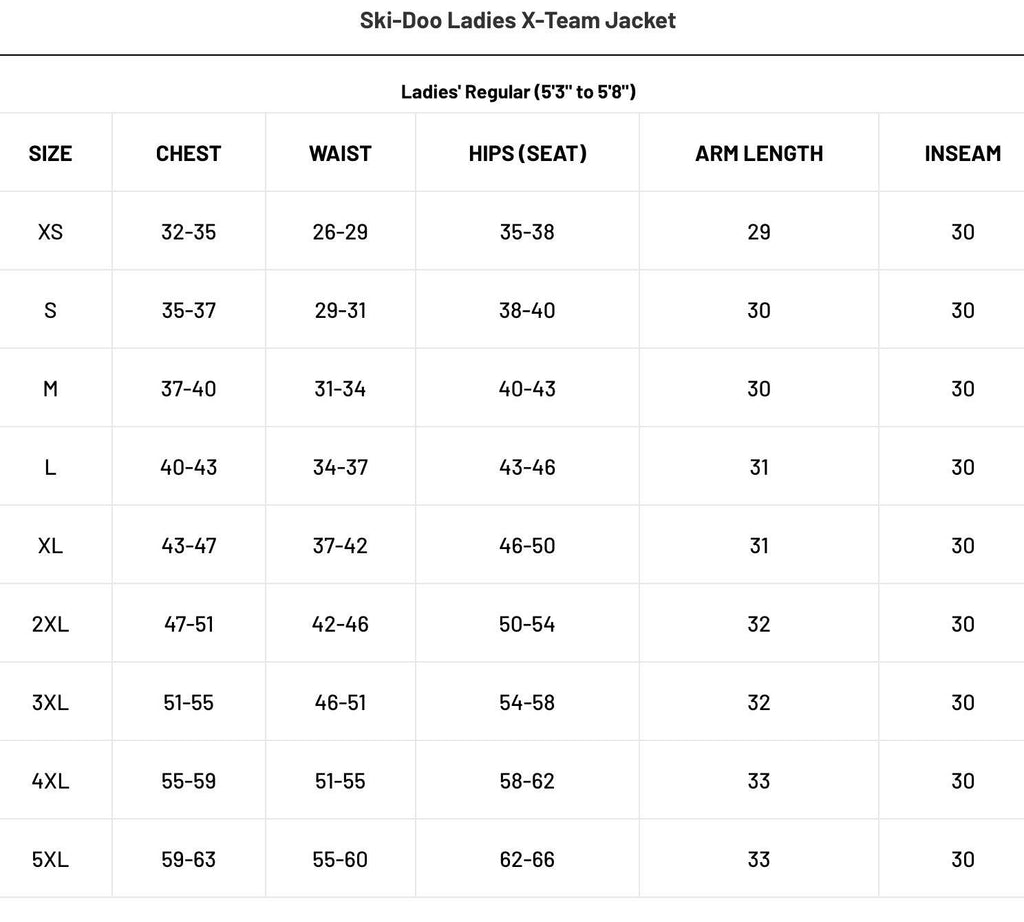Click the HIPS (SEAT) column header
This screenshot has width=1024, height=922.
pos(527,153)
